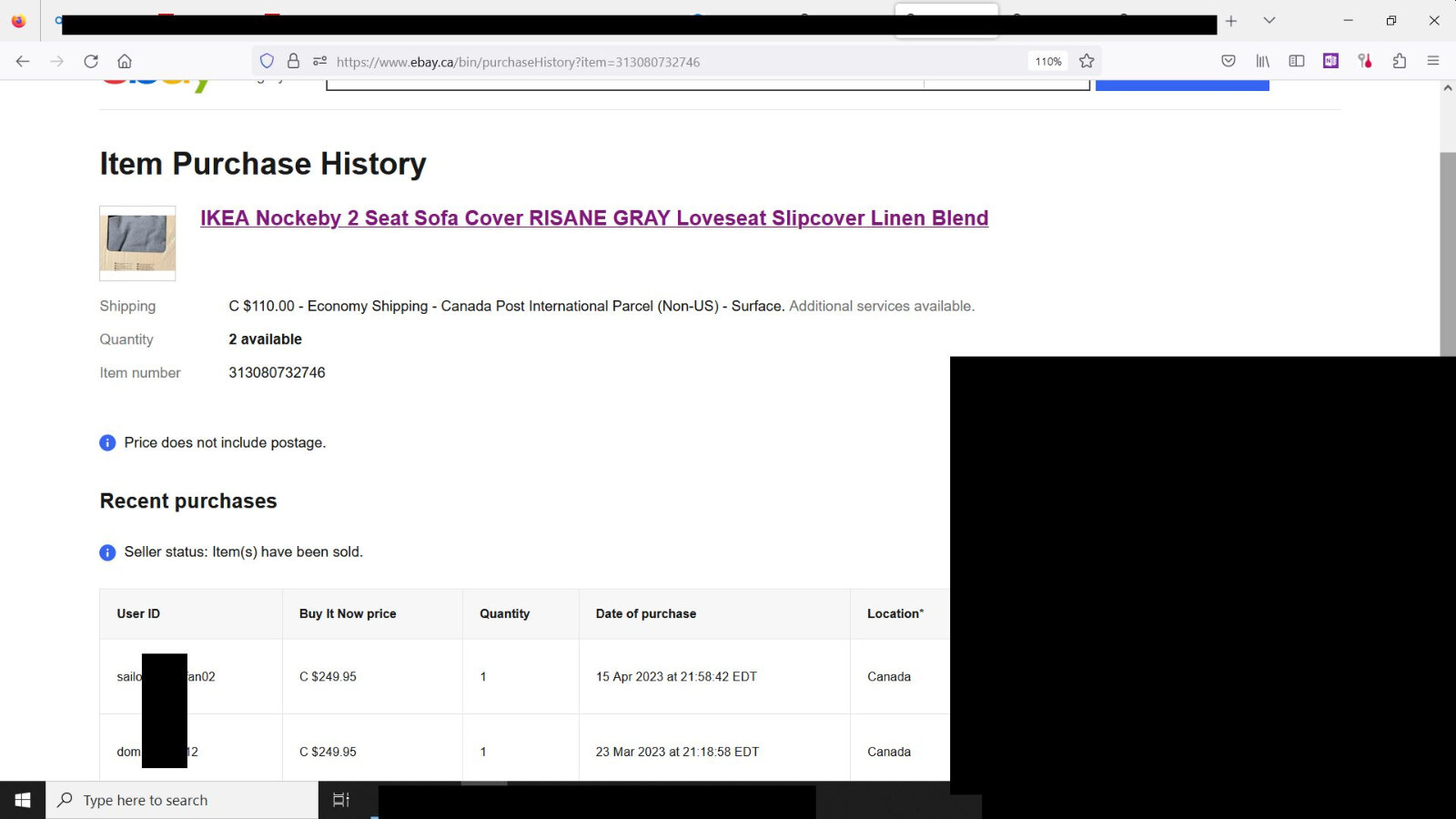Screen dimensions: 1456x819
Task: Go back to the previous page
Action: [23, 61]
